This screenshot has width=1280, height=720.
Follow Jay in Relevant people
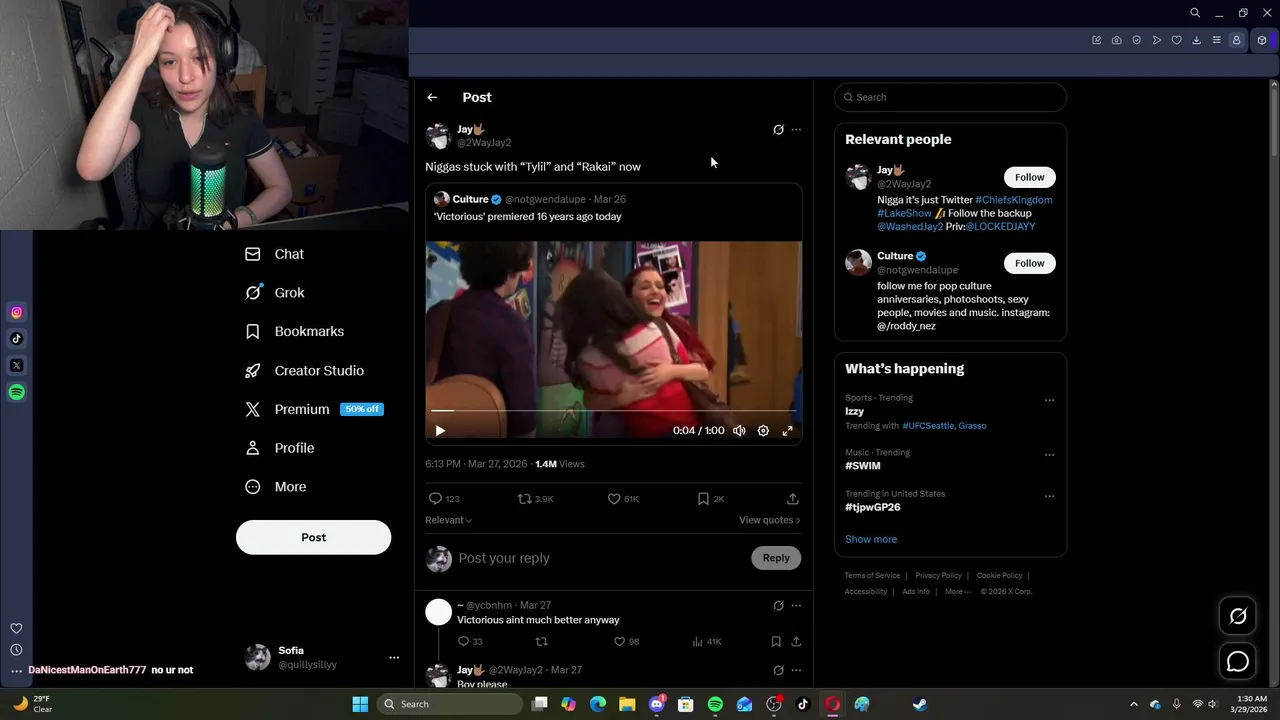pyautogui.click(x=1029, y=177)
